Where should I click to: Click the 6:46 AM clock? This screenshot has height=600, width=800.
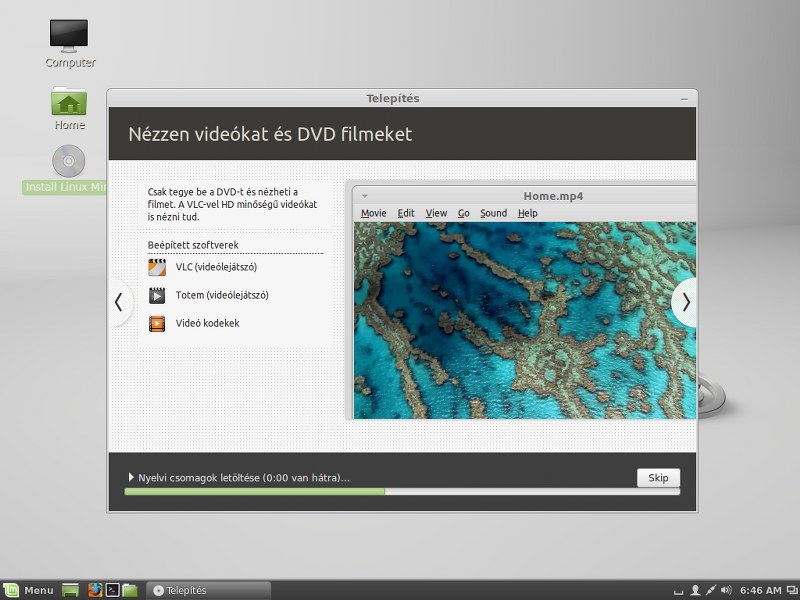click(760, 590)
